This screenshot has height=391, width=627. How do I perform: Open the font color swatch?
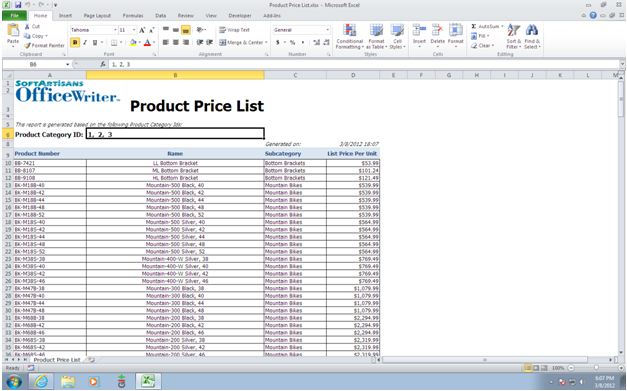pos(147,42)
